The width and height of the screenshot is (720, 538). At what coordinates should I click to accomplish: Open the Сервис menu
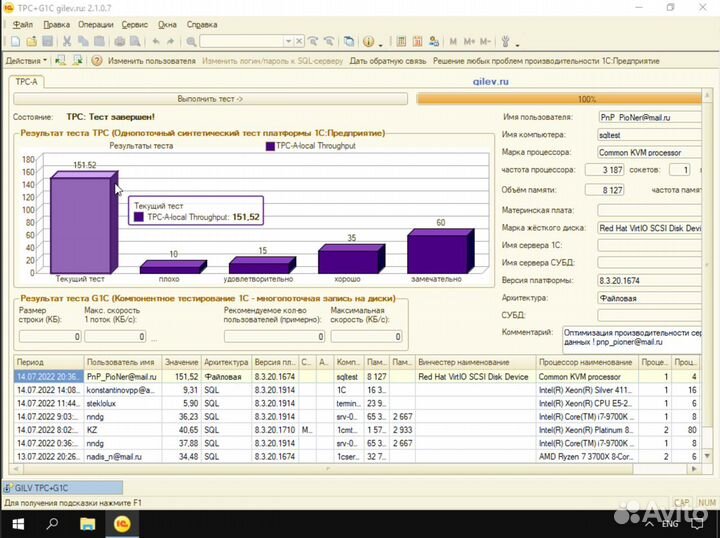[134, 22]
